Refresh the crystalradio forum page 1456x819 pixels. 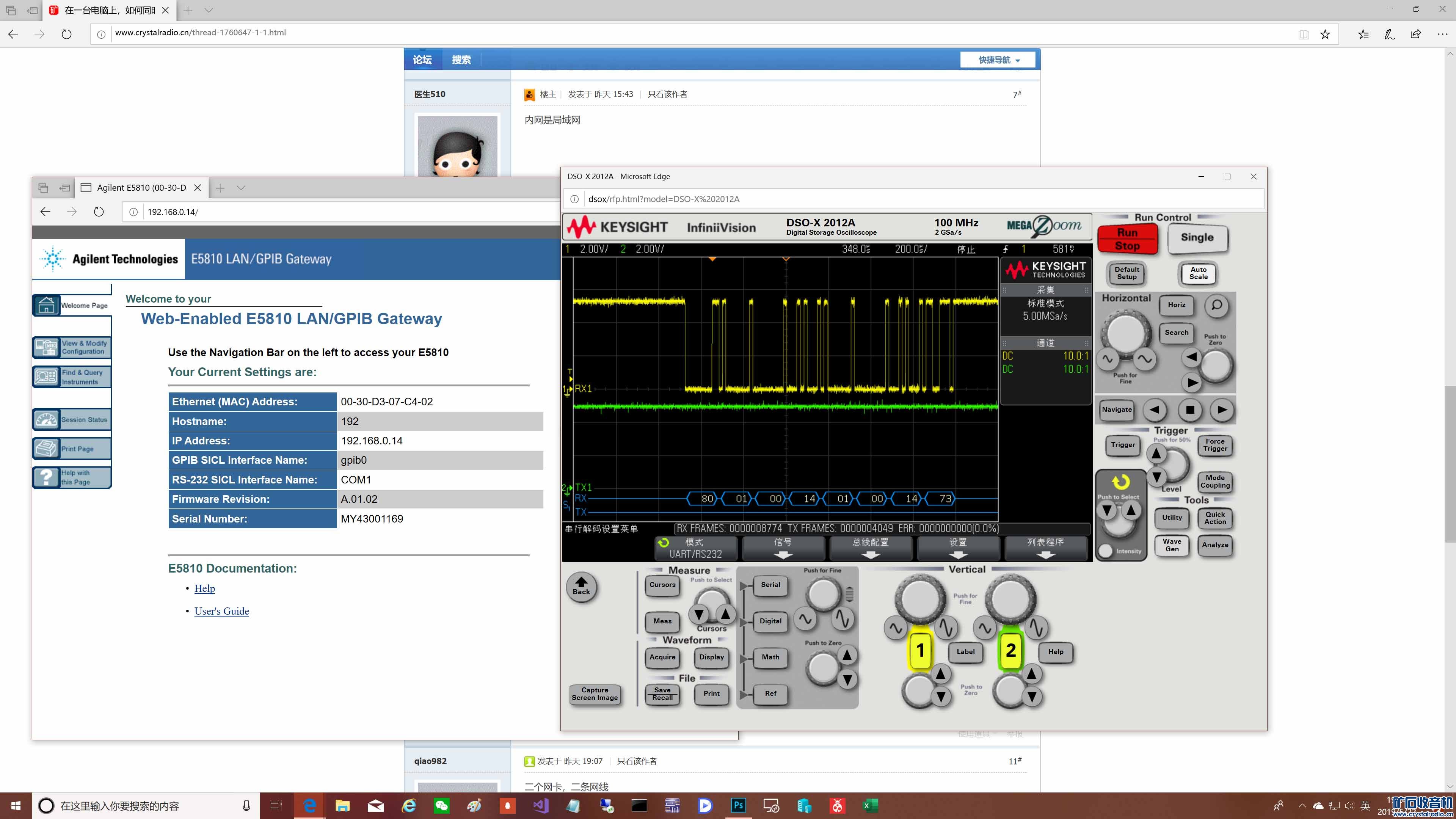(66, 35)
